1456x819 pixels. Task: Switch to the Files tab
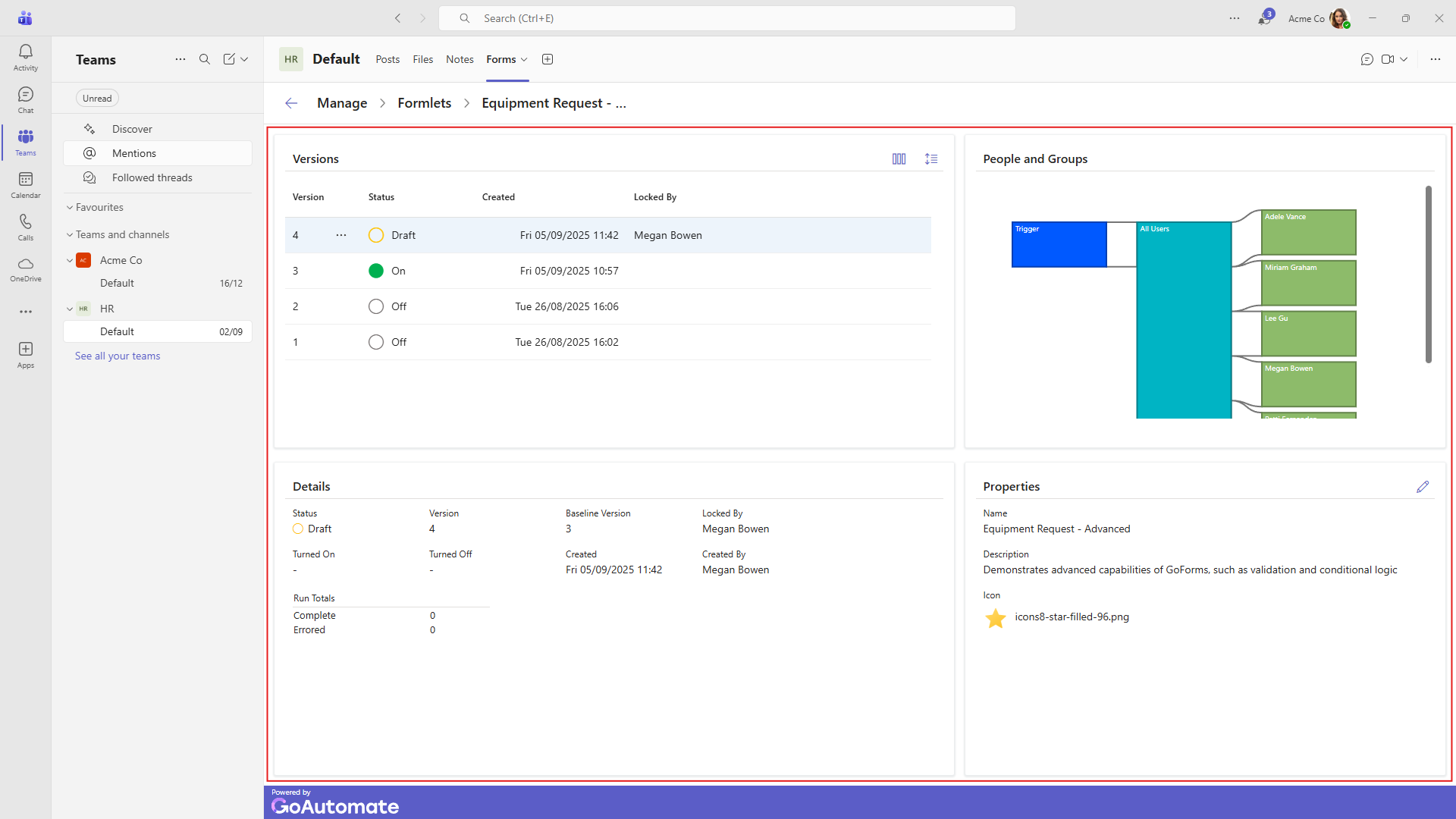pyautogui.click(x=422, y=59)
